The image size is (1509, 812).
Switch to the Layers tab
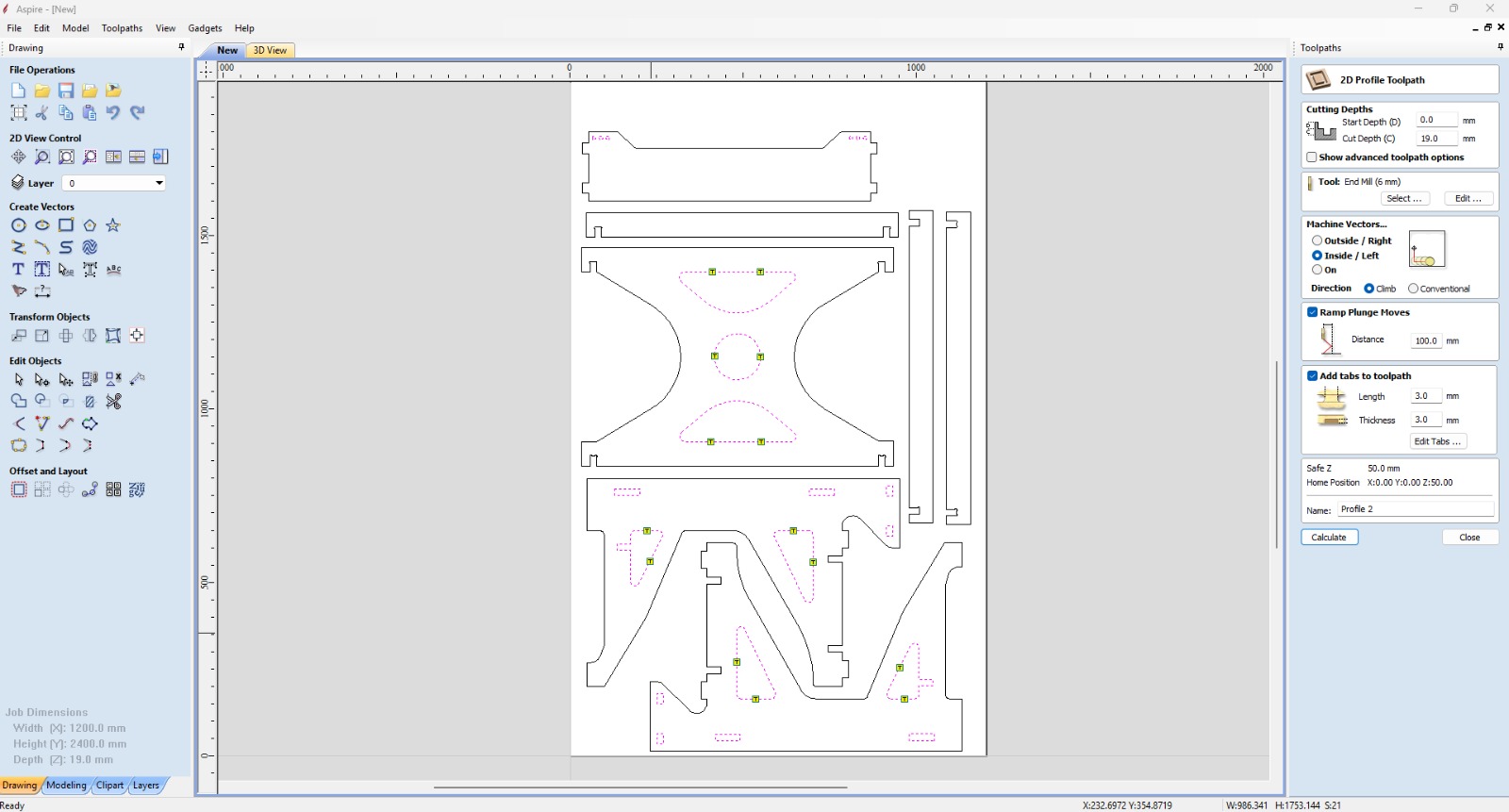(x=146, y=785)
